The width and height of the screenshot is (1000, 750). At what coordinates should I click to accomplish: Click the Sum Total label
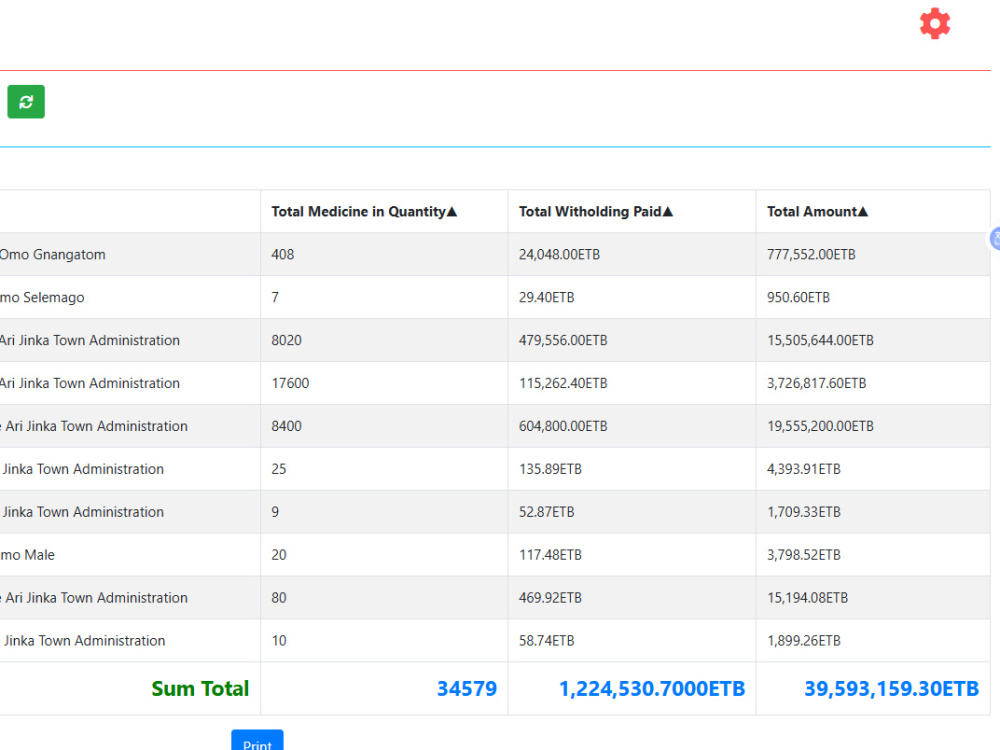click(x=200, y=689)
